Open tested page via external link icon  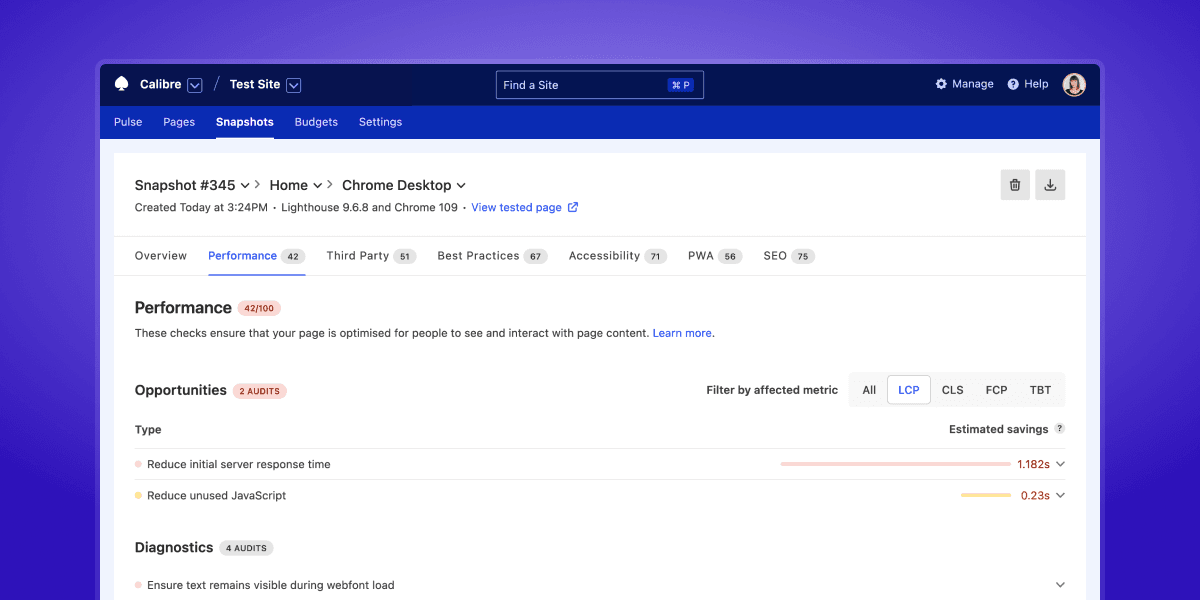click(572, 207)
